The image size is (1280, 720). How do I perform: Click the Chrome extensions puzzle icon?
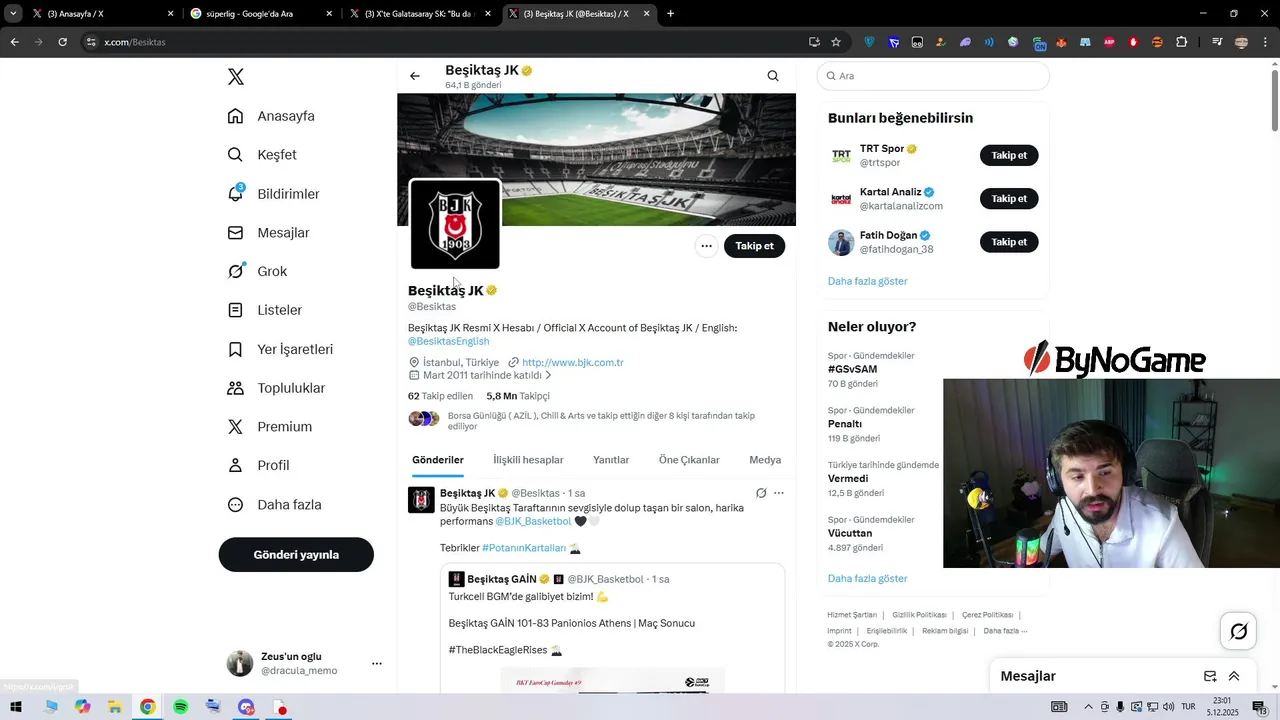click(x=1182, y=42)
